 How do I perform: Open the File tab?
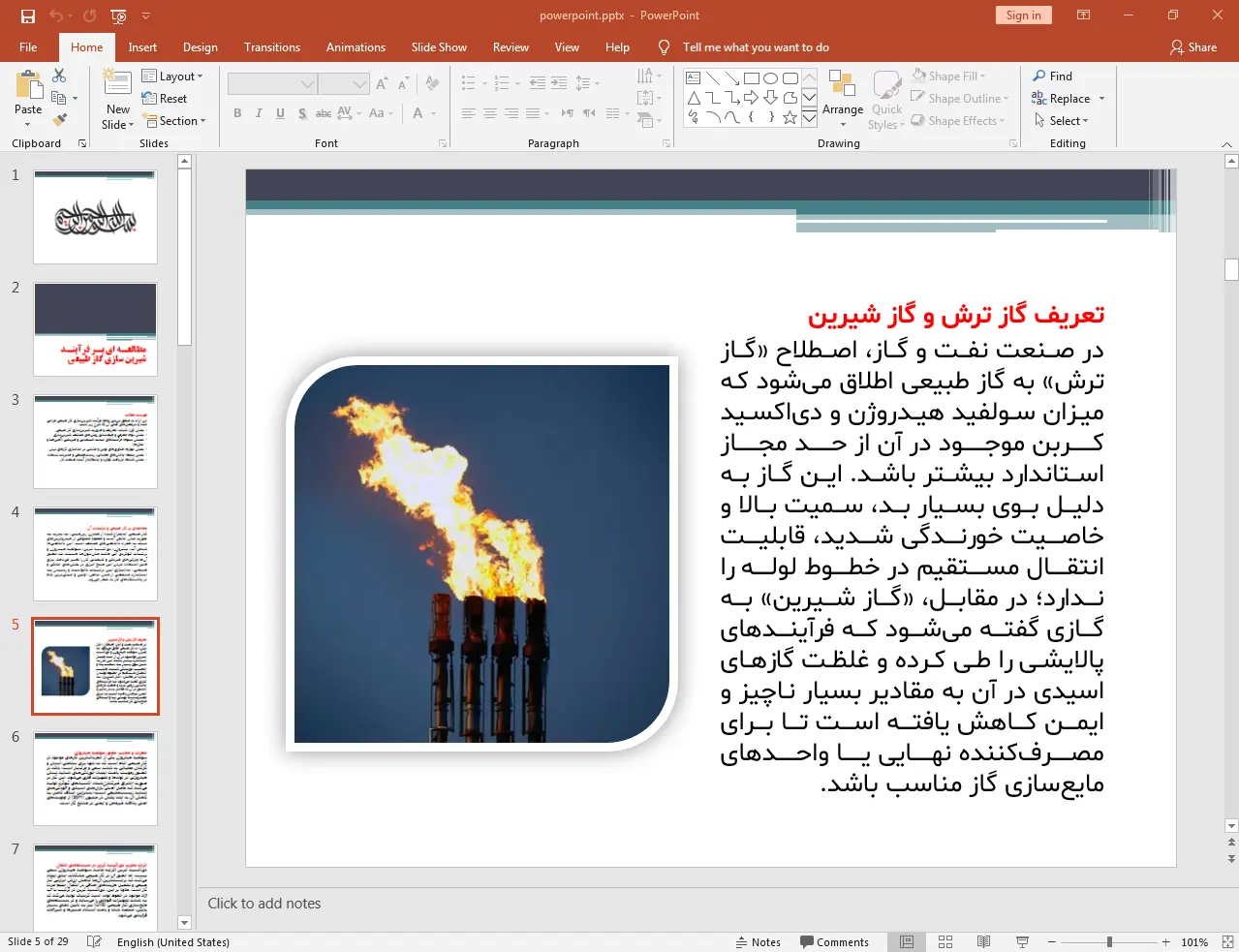coord(28,47)
